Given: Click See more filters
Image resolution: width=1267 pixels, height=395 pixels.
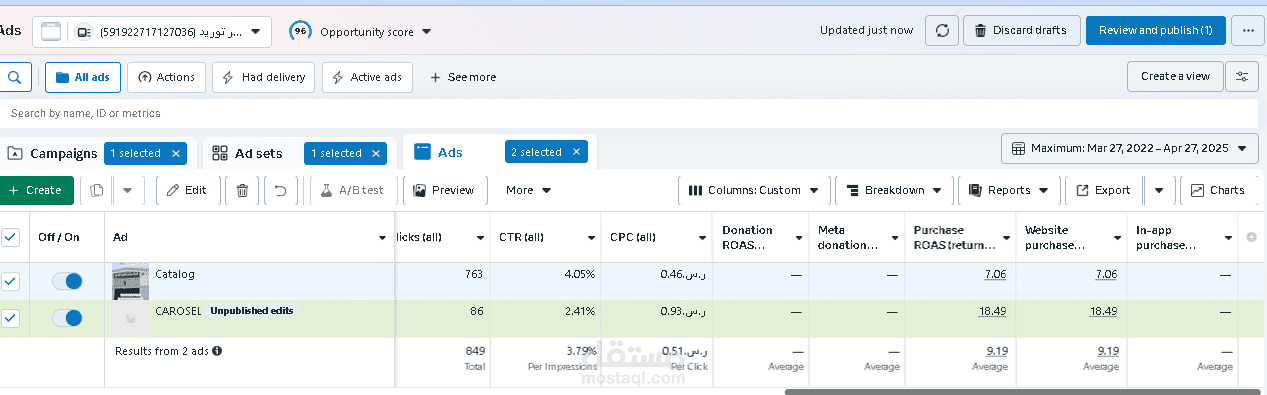Looking at the screenshot, I should pyautogui.click(x=462, y=77).
